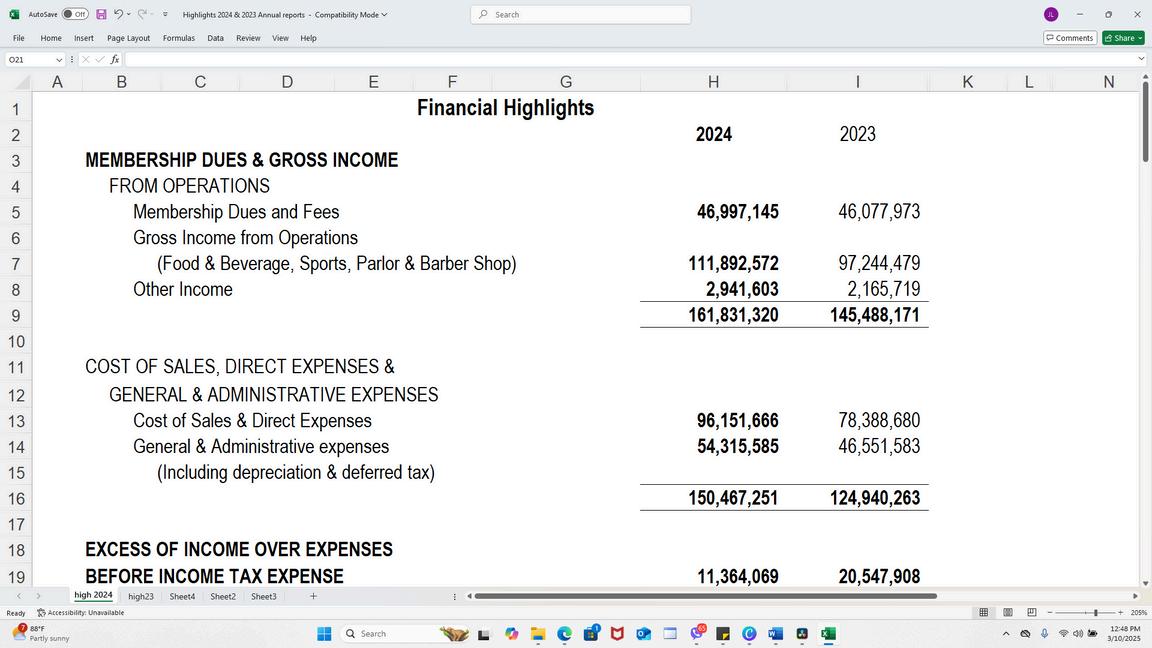The width and height of the screenshot is (1152, 648).
Task: Switch to the high23 sheet tab
Action: pos(140,597)
